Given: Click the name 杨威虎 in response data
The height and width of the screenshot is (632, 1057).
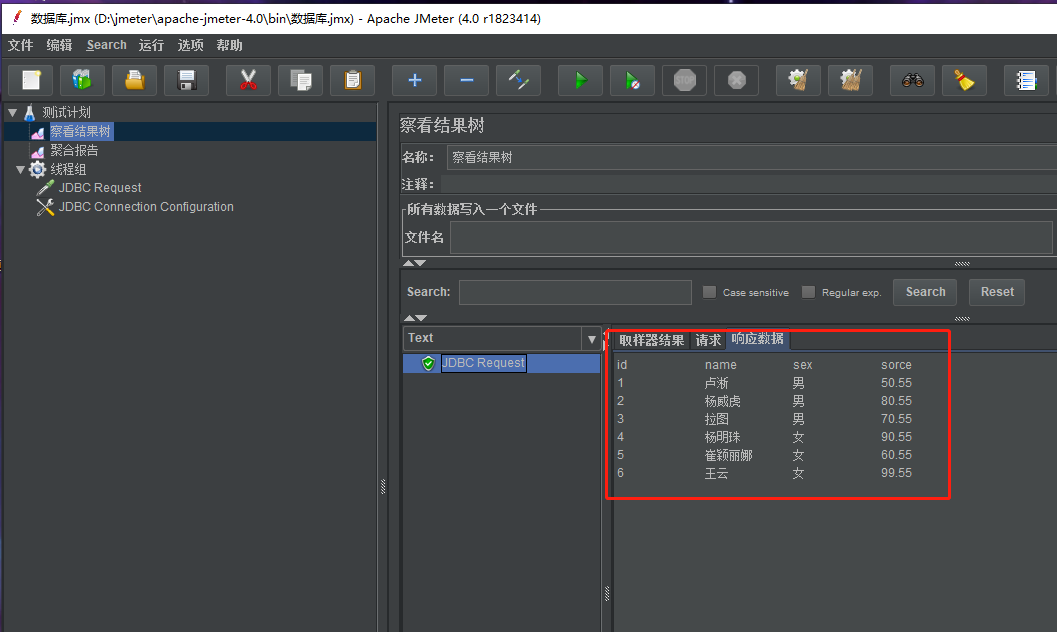Looking at the screenshot, I should [x=723, y=401].
